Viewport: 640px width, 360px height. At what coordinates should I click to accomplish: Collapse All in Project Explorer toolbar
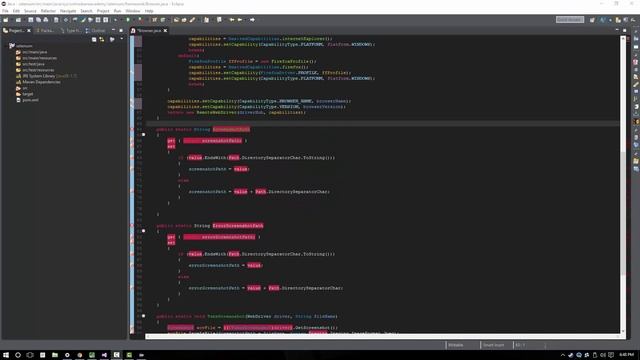pos(94,39)
